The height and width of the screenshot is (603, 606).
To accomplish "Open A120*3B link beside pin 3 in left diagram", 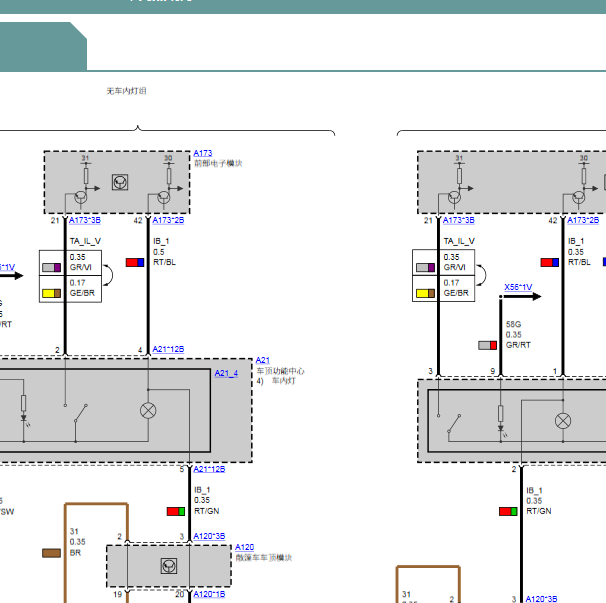I will point(209,536).
